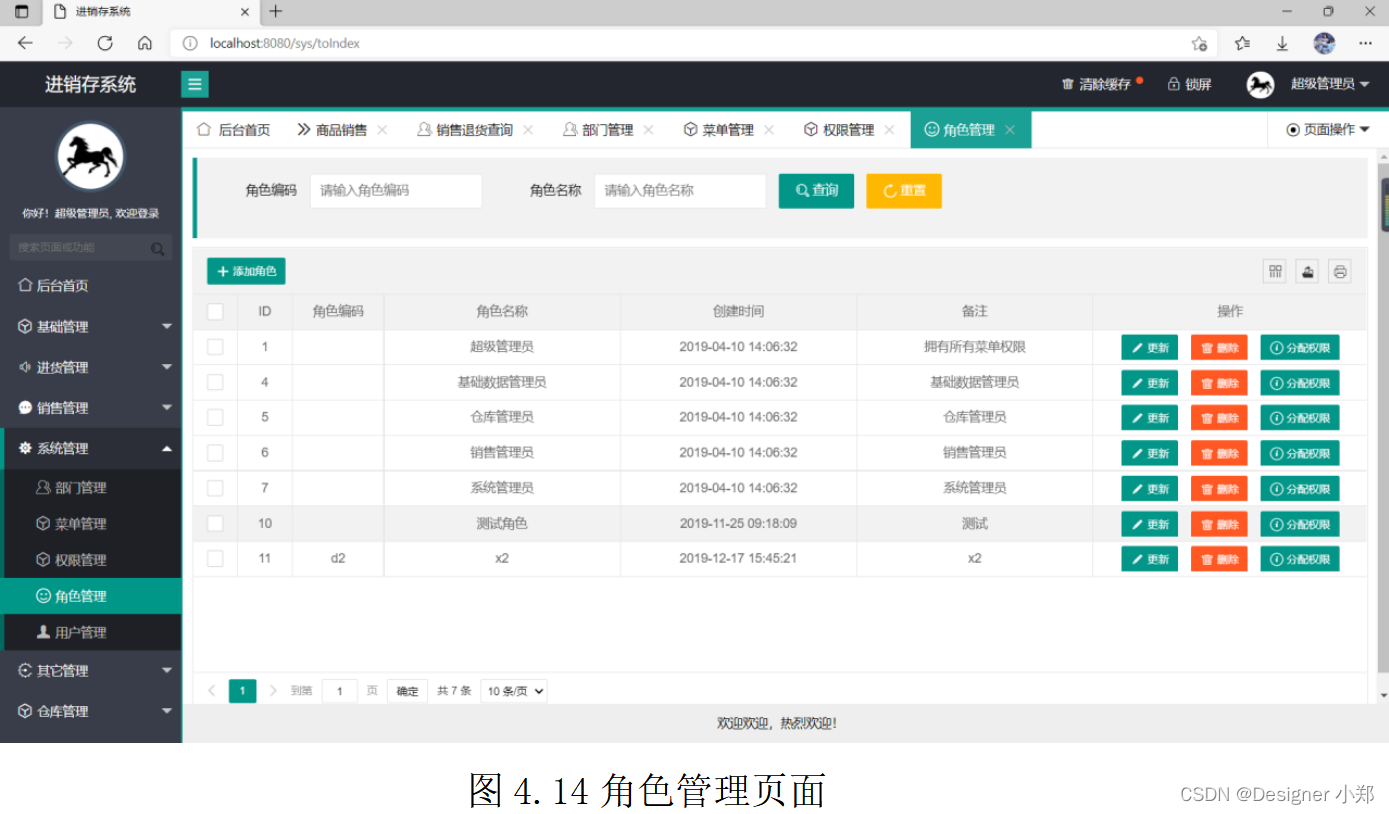1389x814 pixels.
Task: Click the previous page arrow in pagination
Action: [211, 691]
